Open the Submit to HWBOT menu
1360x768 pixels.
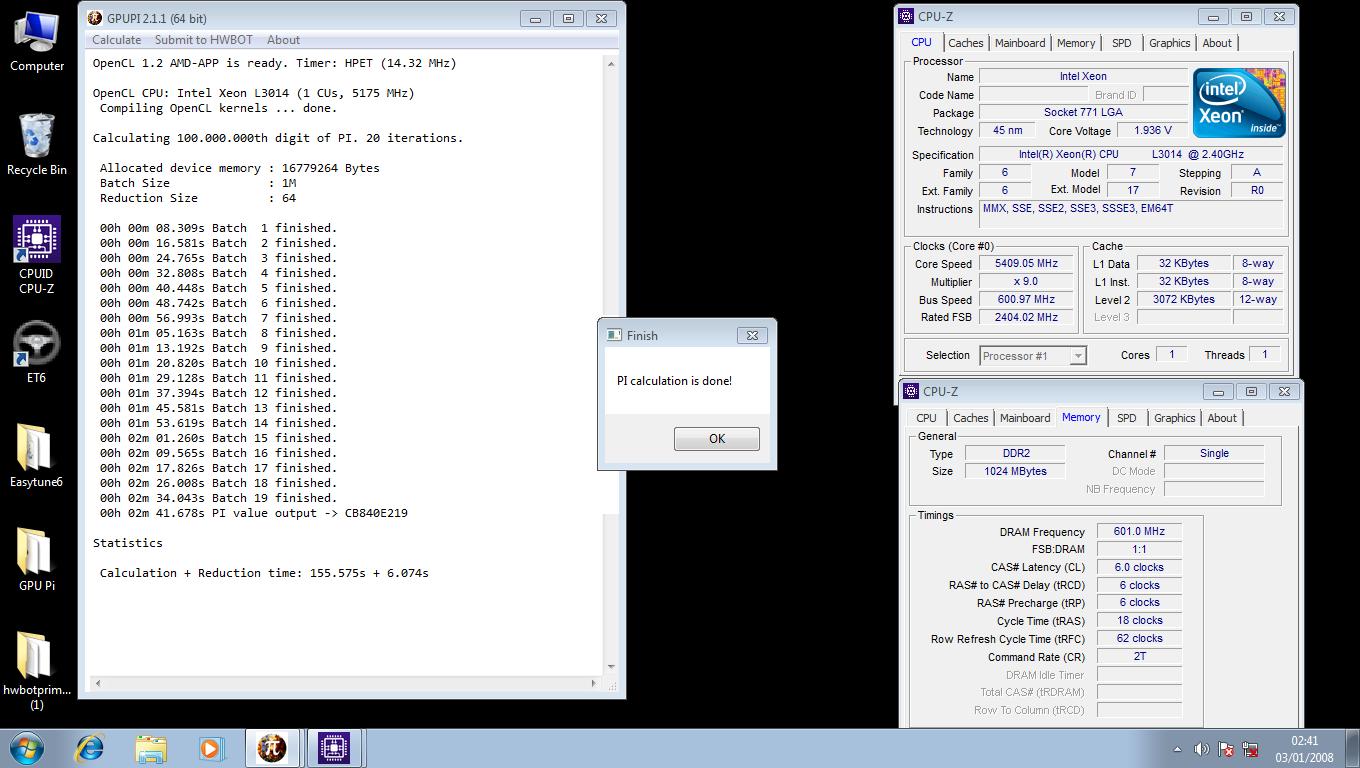[x=204, y=40]
